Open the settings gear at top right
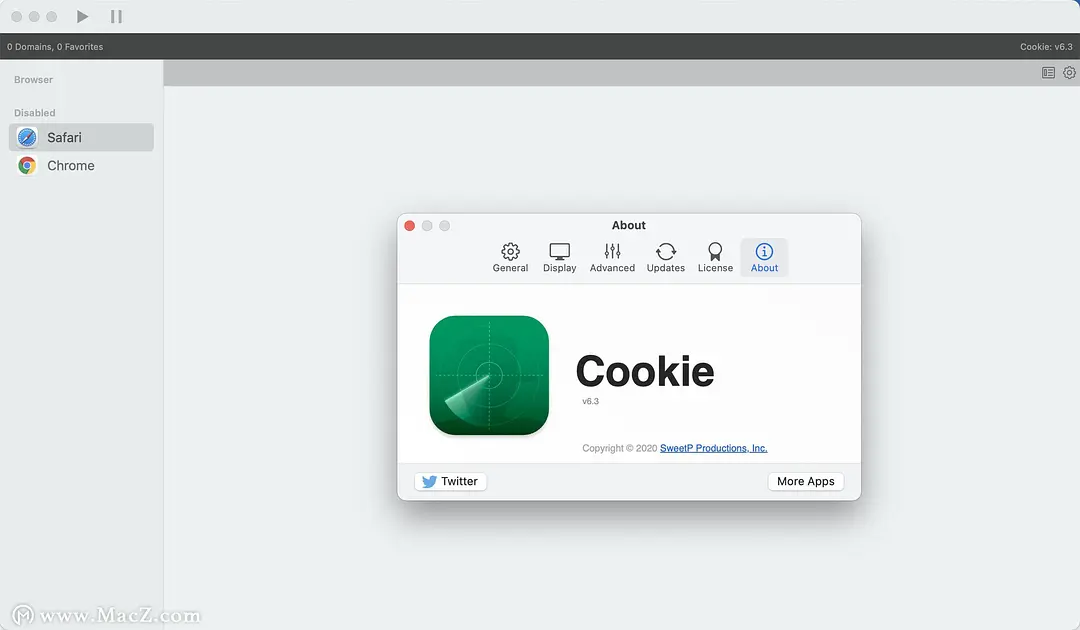The height and width of the screenshot is (630, 1080). [1069, 72]
